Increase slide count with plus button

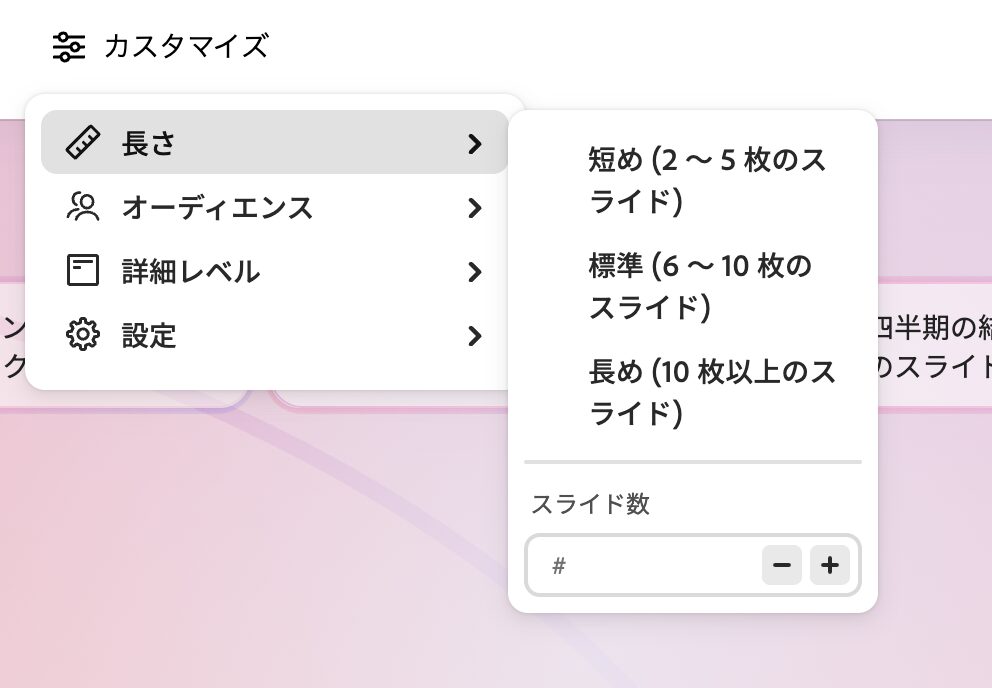tap(829, 565)
